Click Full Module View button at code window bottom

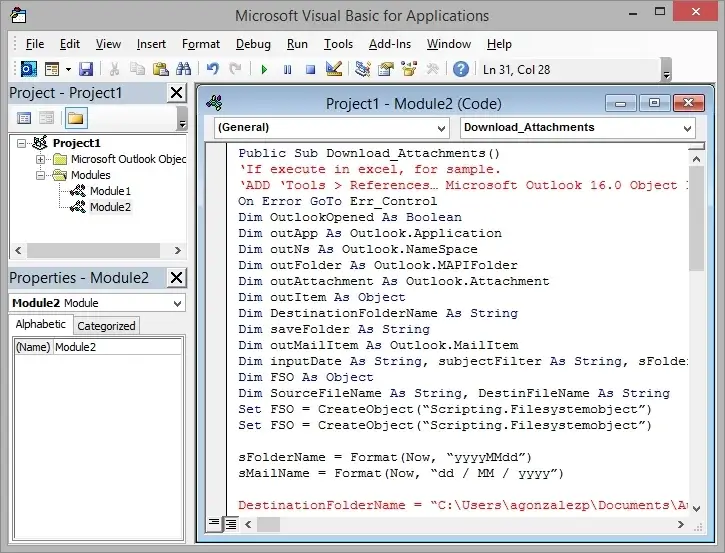[x=231, y=524]
